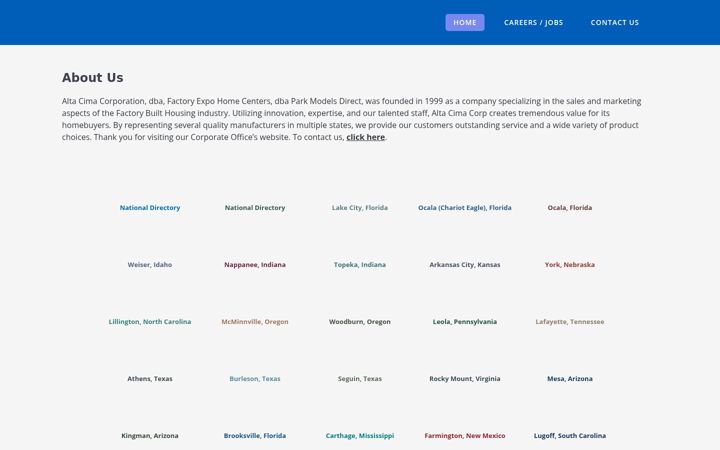Open Woodburn, Oregon link
This screenshot has height=450, width=720.
point(360,321)
